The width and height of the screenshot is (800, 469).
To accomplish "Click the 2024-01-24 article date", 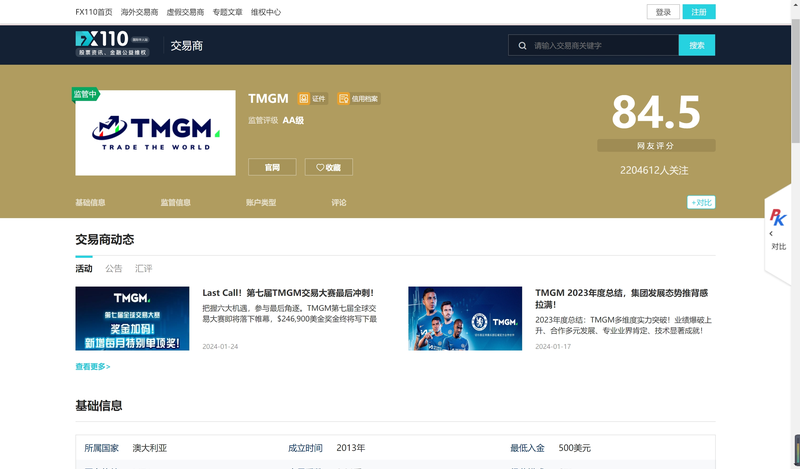I will click(220, 347).
